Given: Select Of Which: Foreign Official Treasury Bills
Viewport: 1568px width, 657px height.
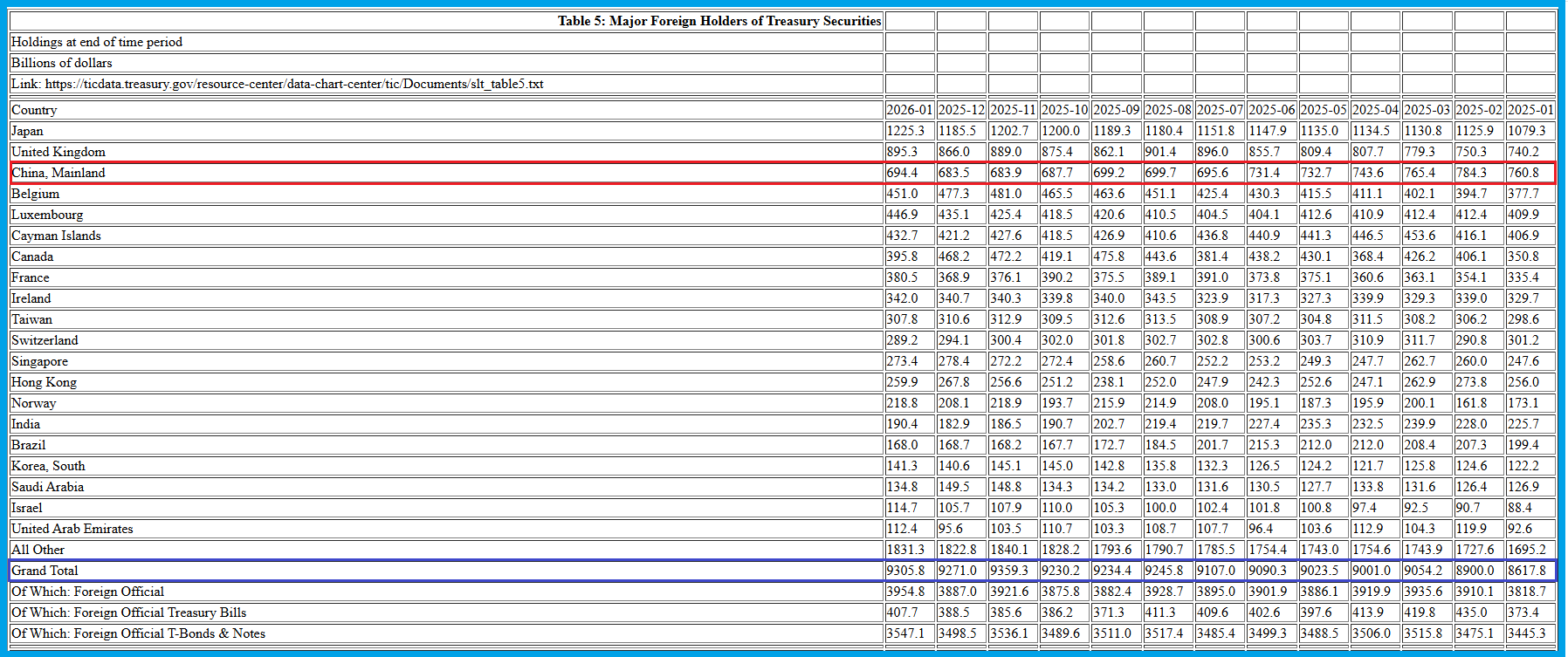Looking at the screenshot, I should pyautogui.click(x=129, y=613).
